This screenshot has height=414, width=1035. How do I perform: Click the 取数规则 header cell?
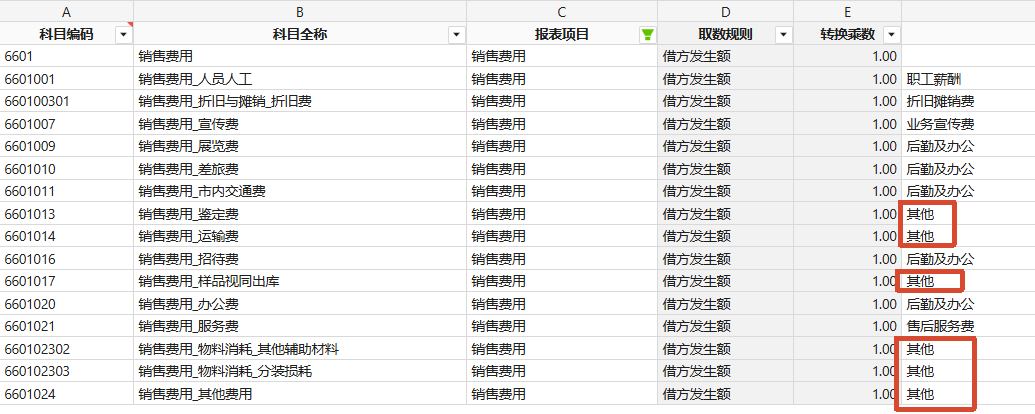click(725, 35)
